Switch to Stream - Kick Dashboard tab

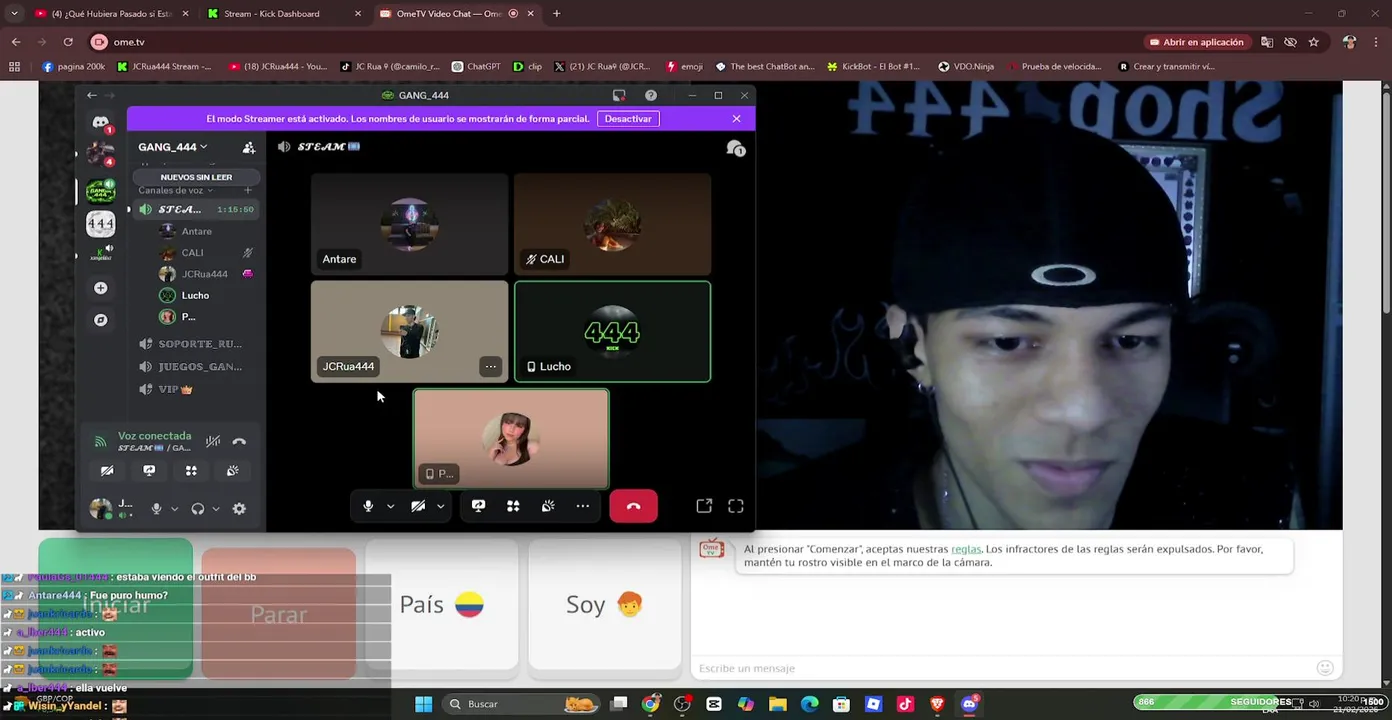tap(283, 14)
